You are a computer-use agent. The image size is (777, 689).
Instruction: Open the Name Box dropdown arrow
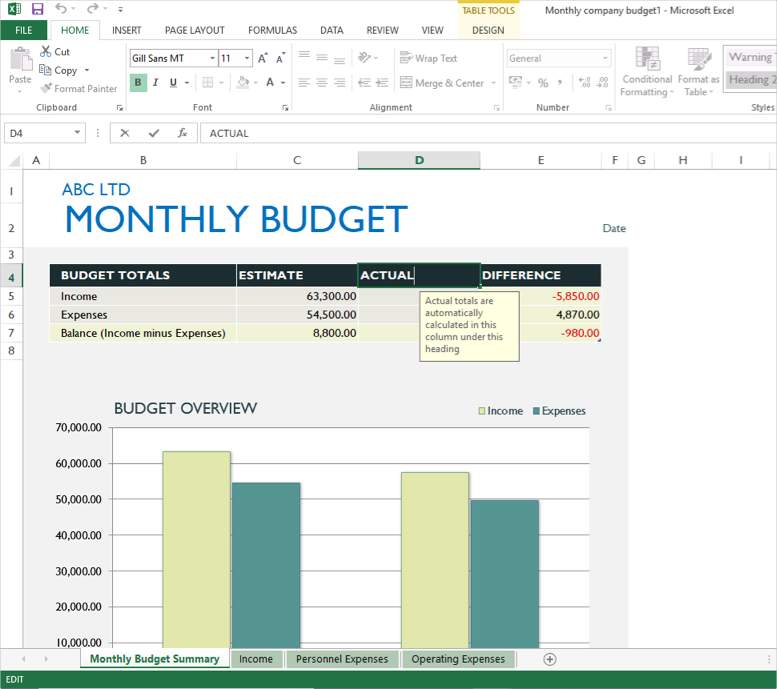[78, 133]
